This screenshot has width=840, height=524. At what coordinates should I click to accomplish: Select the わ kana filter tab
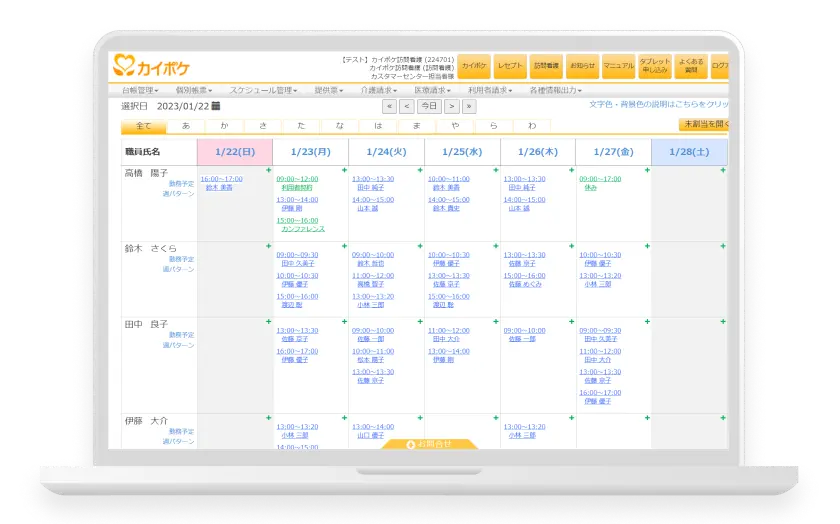pos(532,126)
